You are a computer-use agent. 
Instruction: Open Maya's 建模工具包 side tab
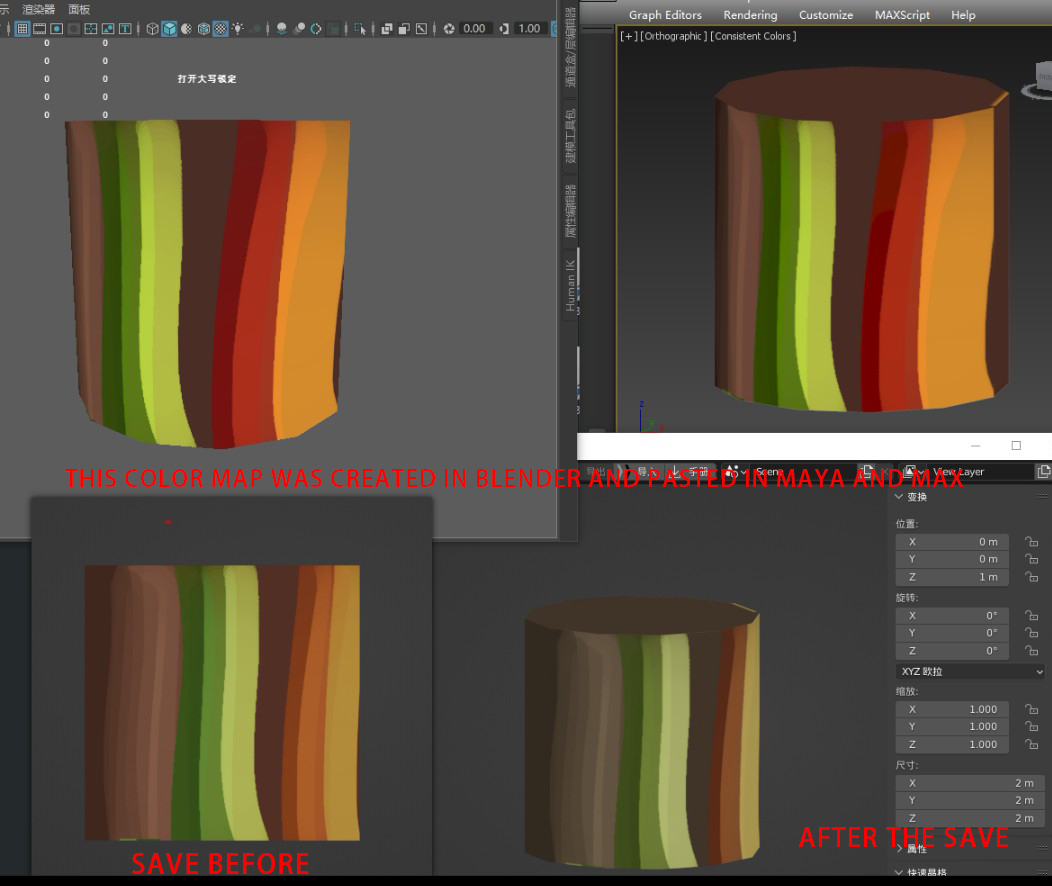click(570, 136)
